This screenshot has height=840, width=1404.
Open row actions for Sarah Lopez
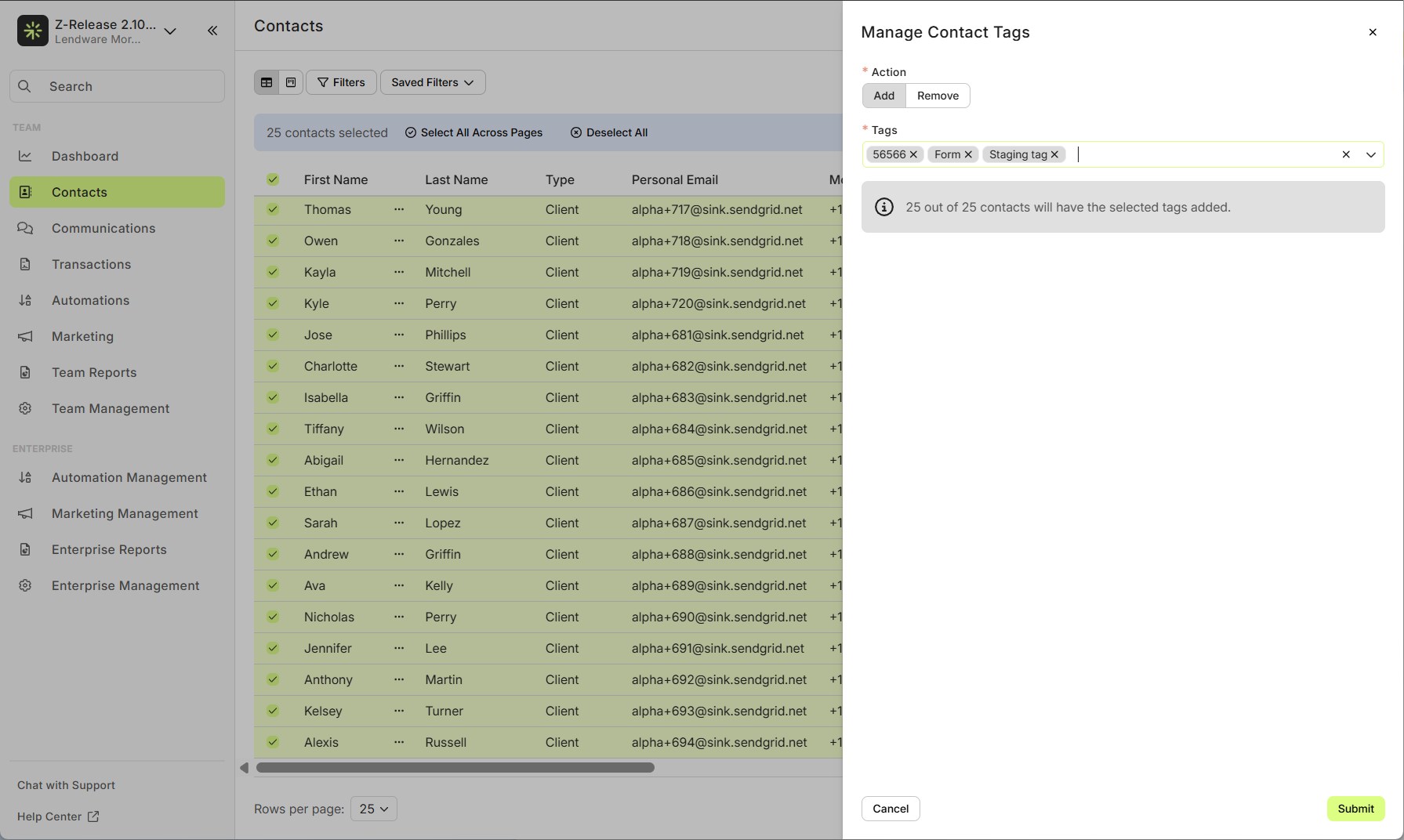399,523
